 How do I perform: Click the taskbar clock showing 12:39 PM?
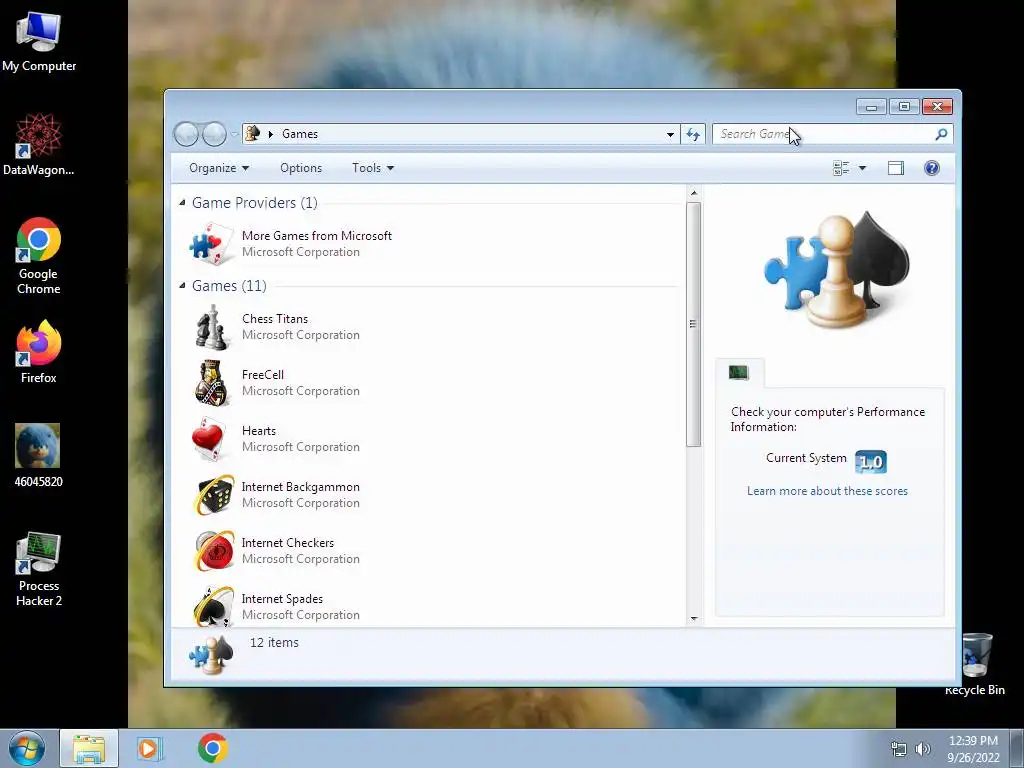pos(973,749)
